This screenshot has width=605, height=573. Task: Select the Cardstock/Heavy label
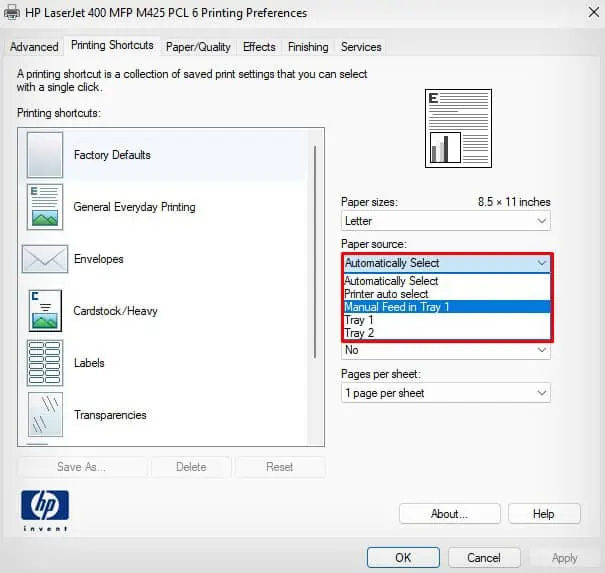(x=115, y=311)
